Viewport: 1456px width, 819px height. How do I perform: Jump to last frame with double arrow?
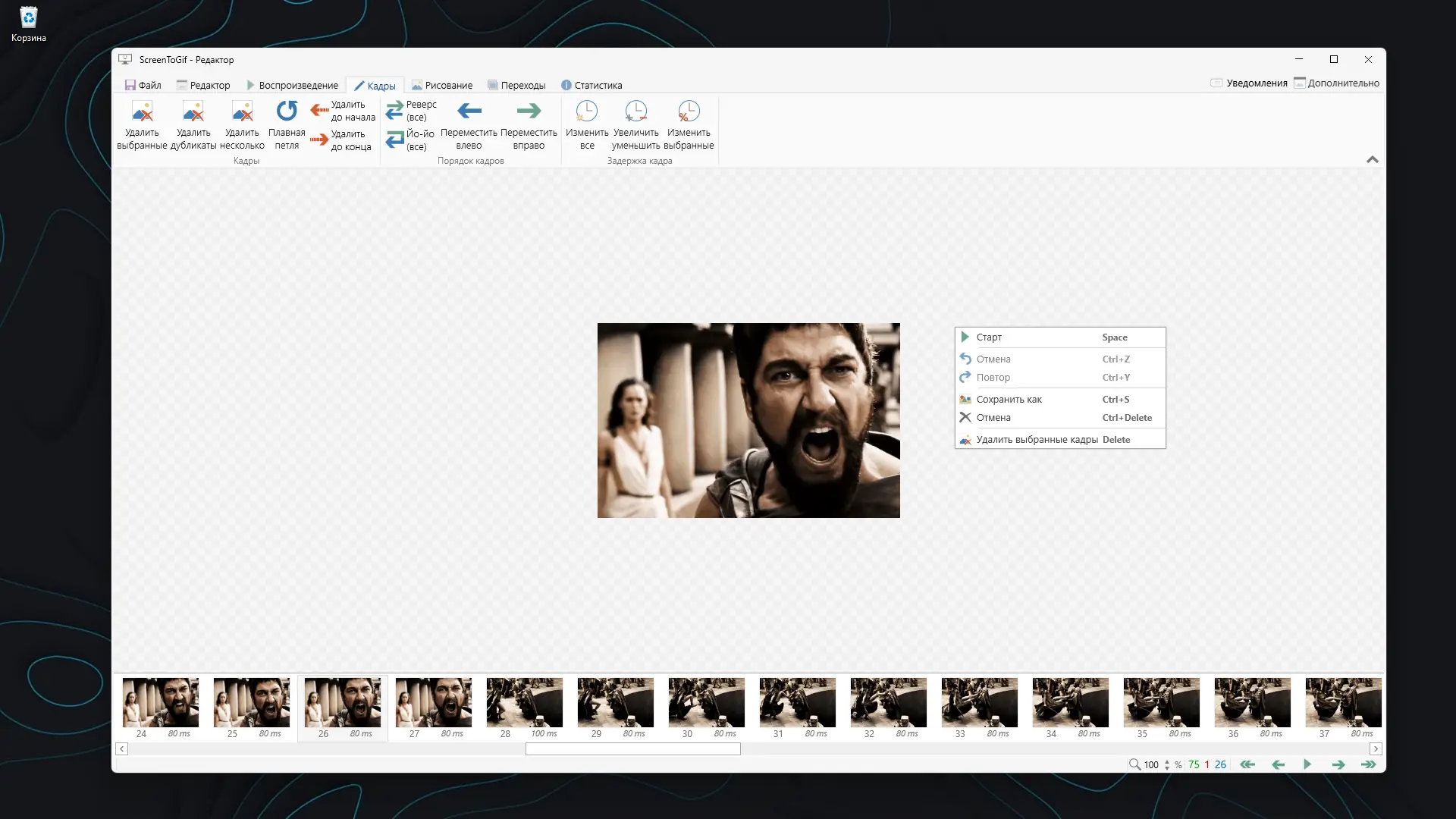point(1368,764)
